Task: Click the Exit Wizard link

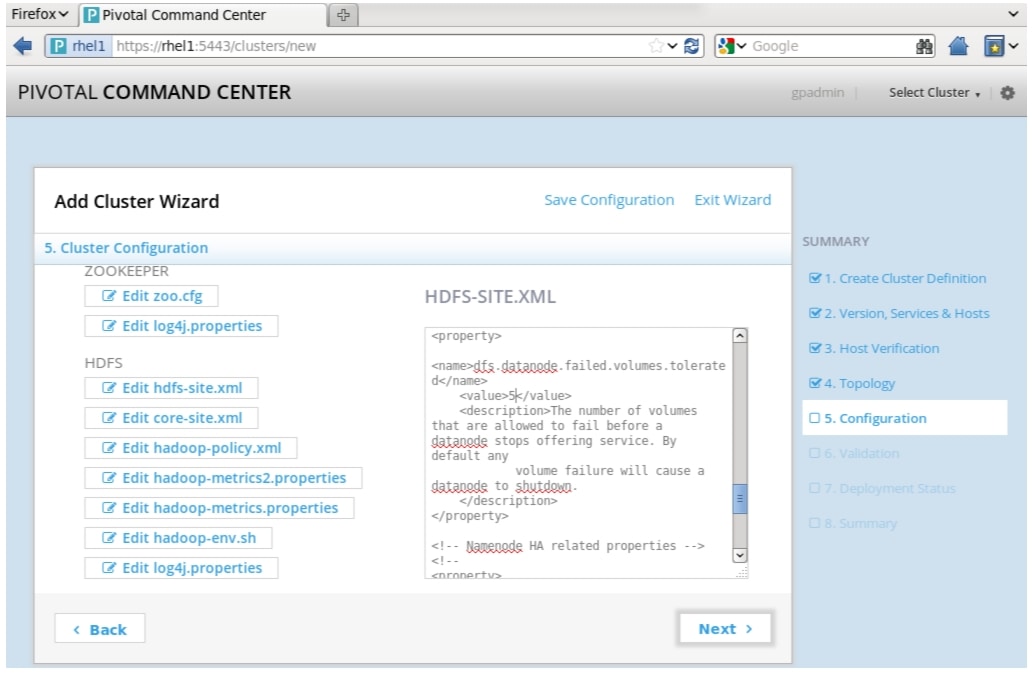Action: coord(733,200)
